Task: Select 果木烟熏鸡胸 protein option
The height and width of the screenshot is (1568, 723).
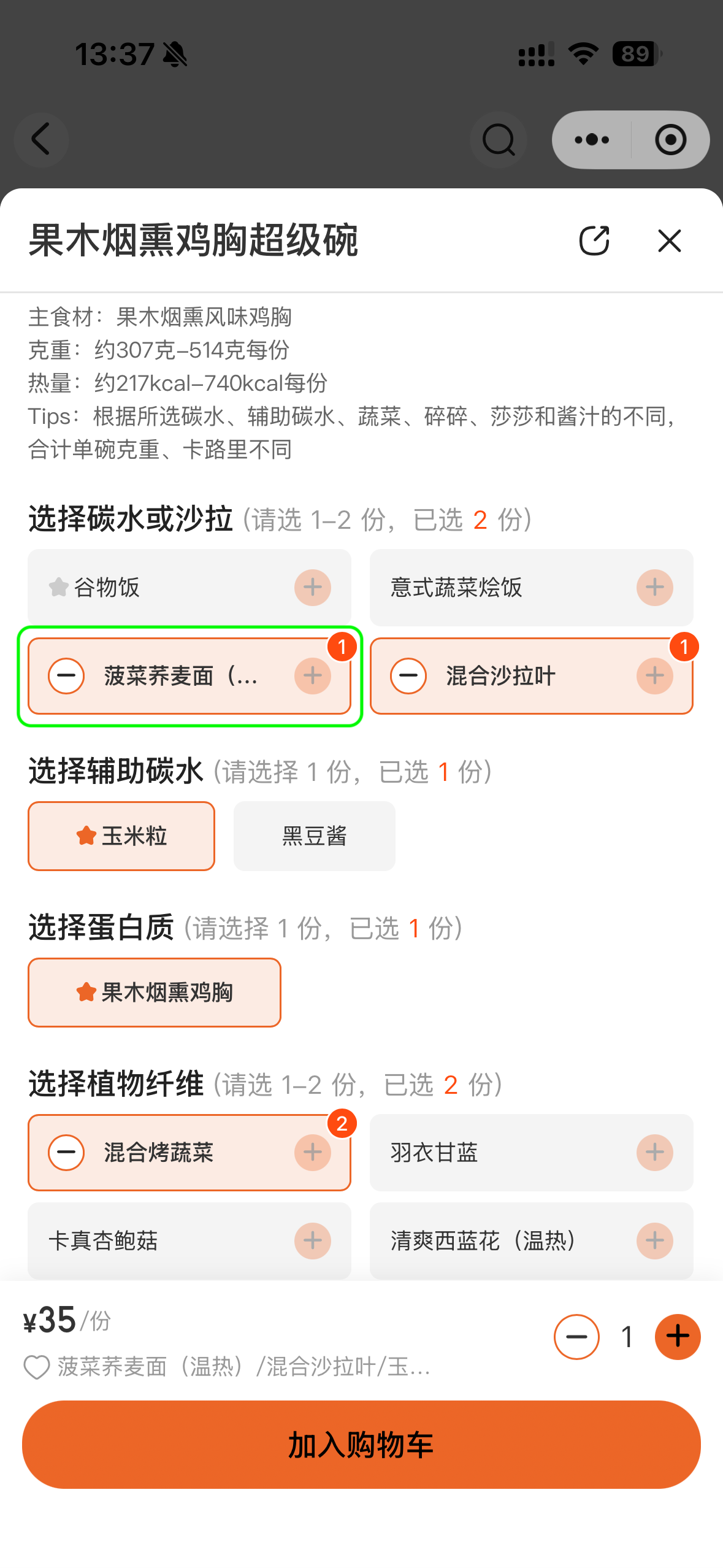Action: click(x=155, y=993)
